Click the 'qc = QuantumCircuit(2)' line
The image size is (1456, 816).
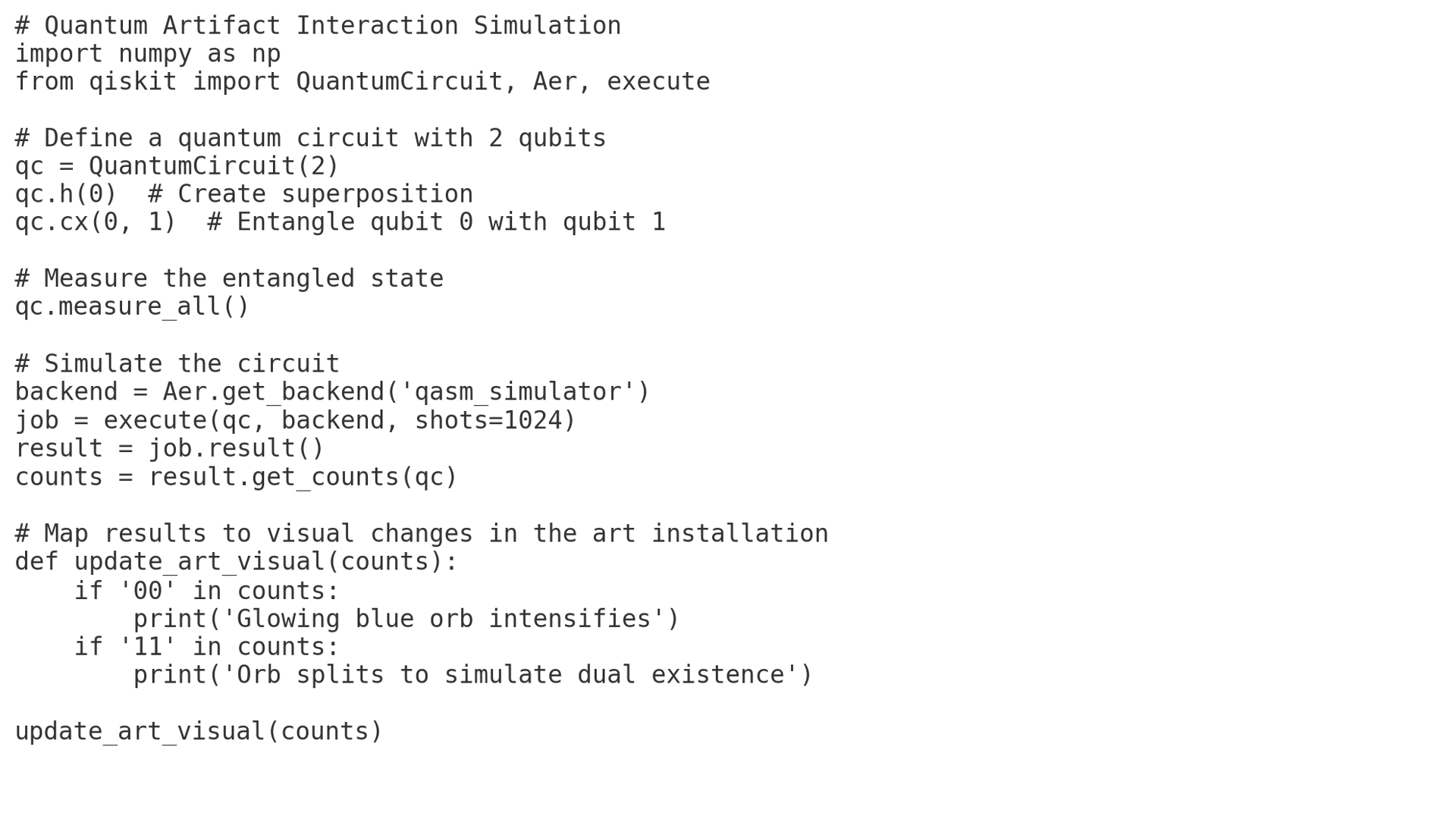pyautogui.click(x=177, y=167)
